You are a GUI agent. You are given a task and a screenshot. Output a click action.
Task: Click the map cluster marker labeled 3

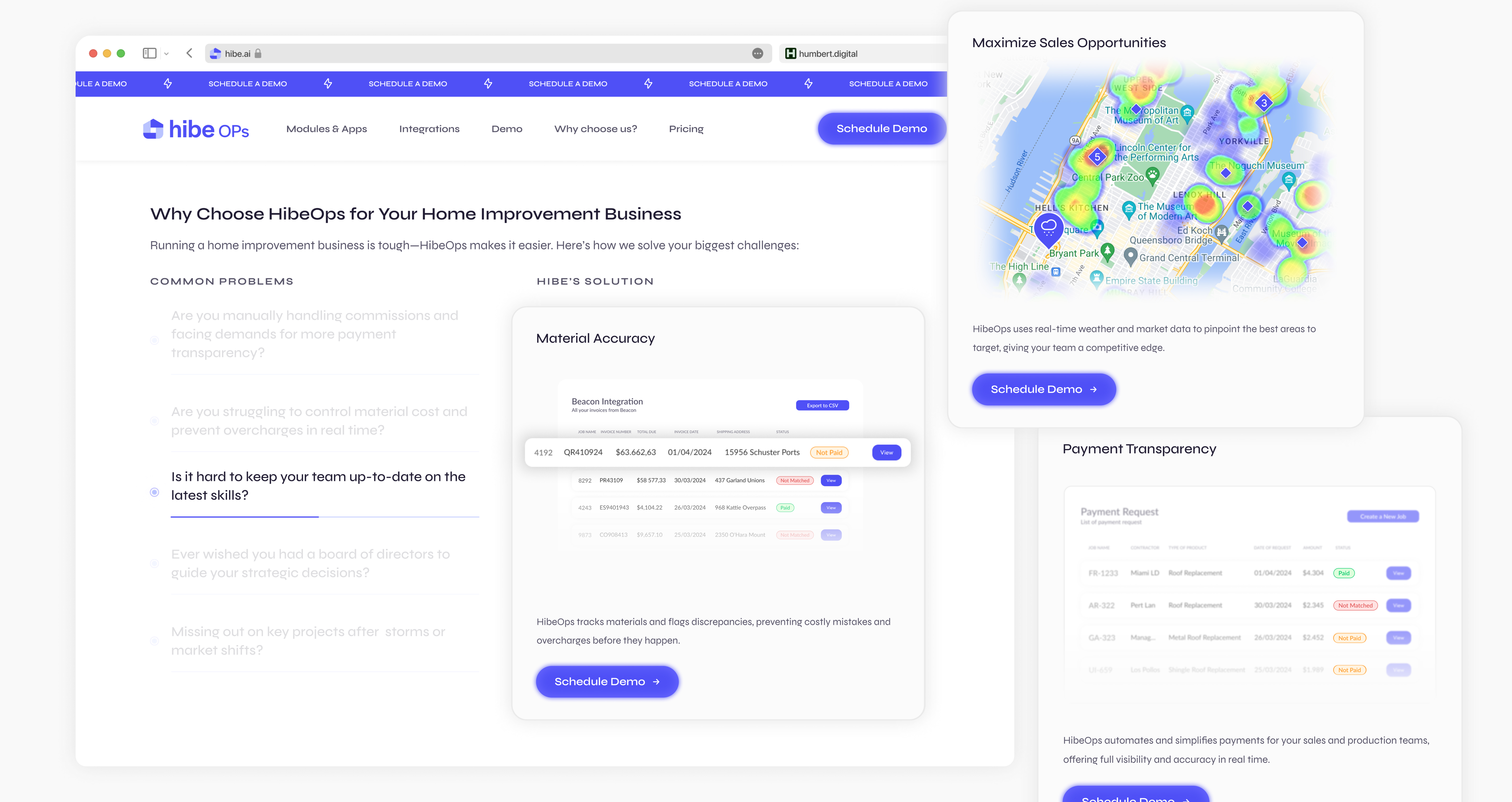click(x=1264, y=103)
